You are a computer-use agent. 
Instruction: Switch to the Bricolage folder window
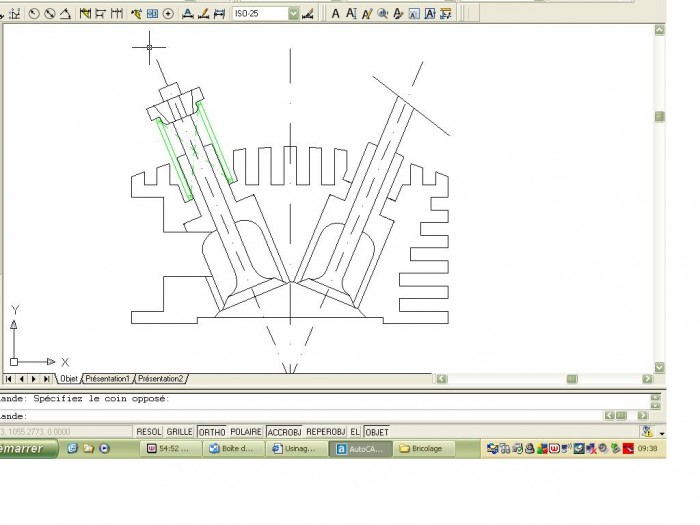click(x=425, y=449)
